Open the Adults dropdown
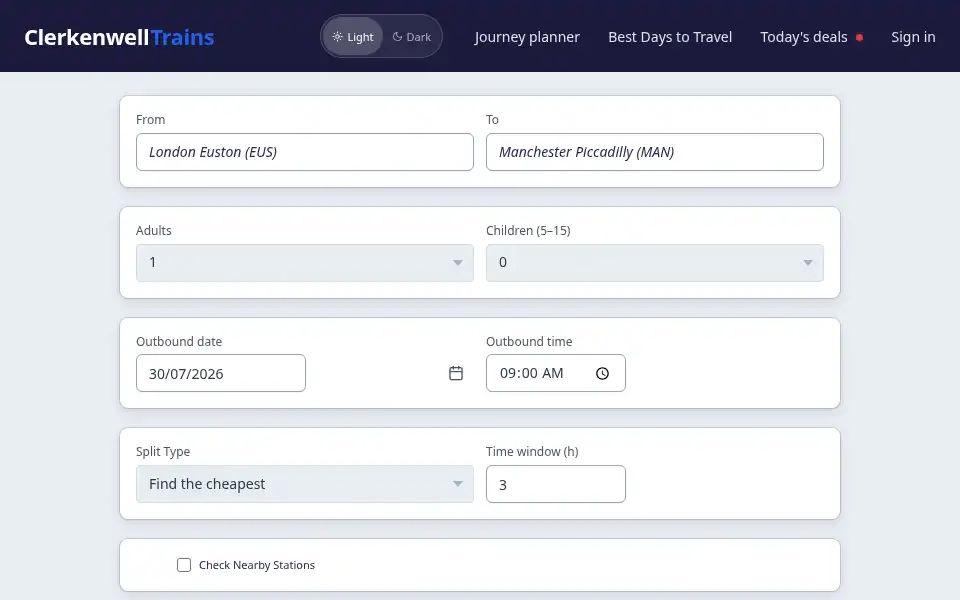 coord(305,263)
